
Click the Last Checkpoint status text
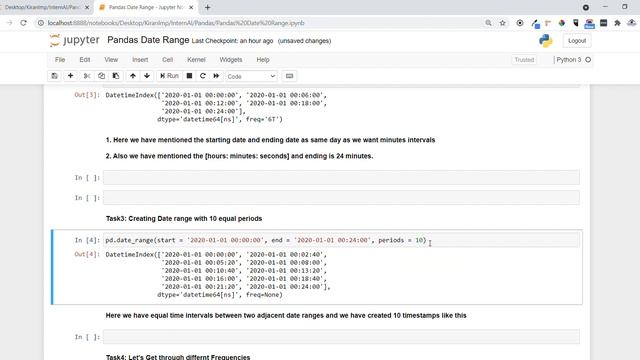coord(232,41)
